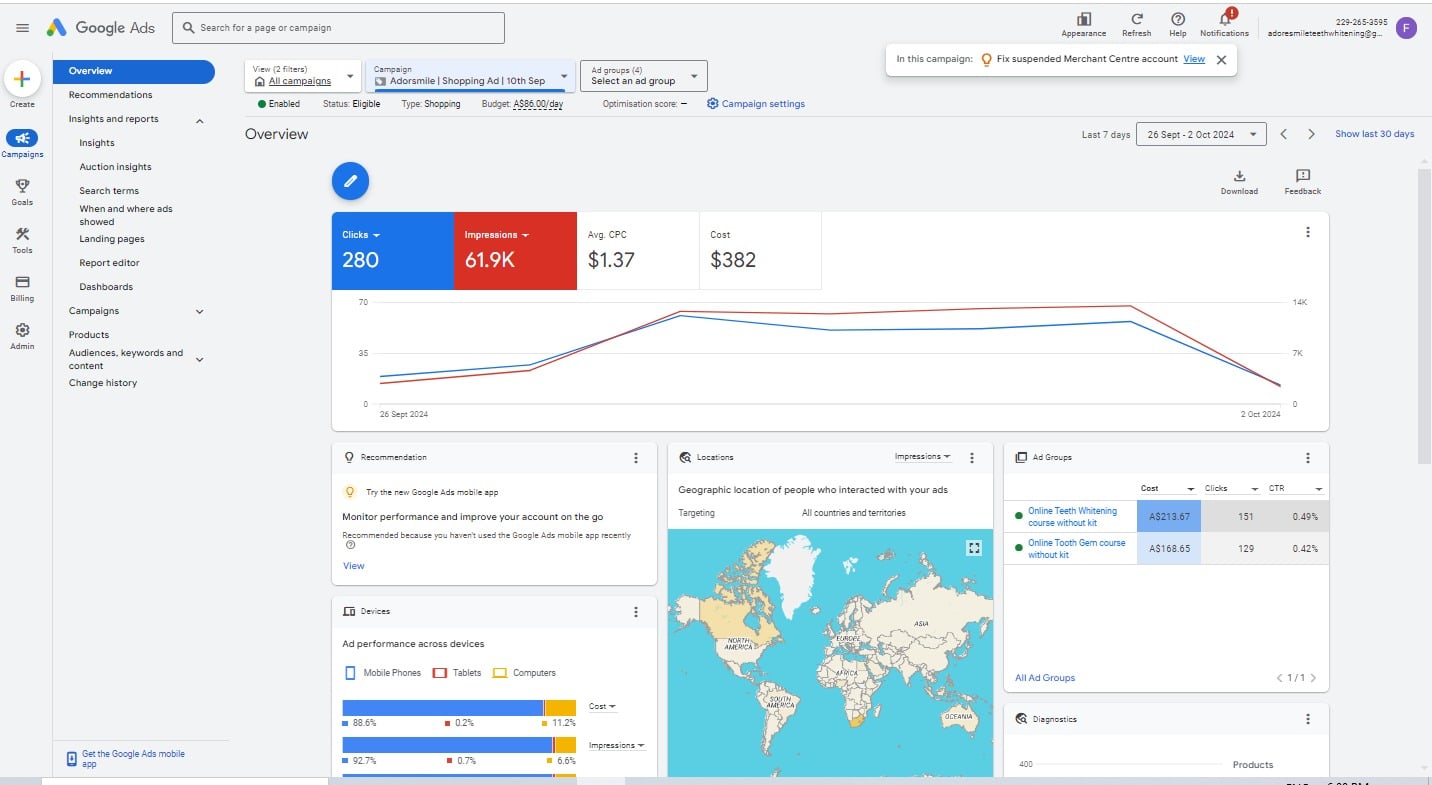The height and width of the screenshot is (785, 1432).
Task: Open the Impressions dropdown in Locations card
Action: tap(922, 457)
